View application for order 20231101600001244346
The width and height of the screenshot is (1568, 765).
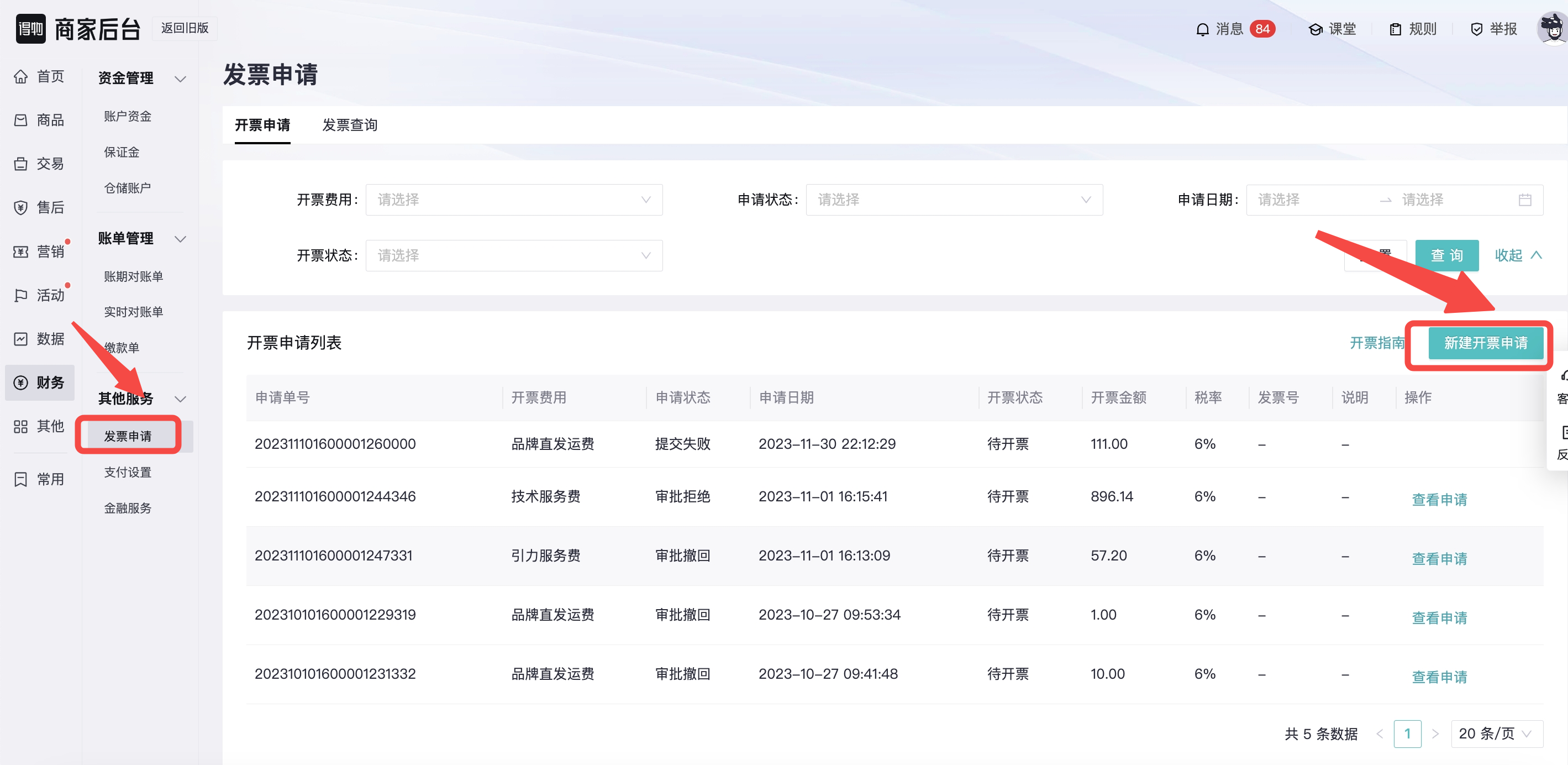point(1439,500)
